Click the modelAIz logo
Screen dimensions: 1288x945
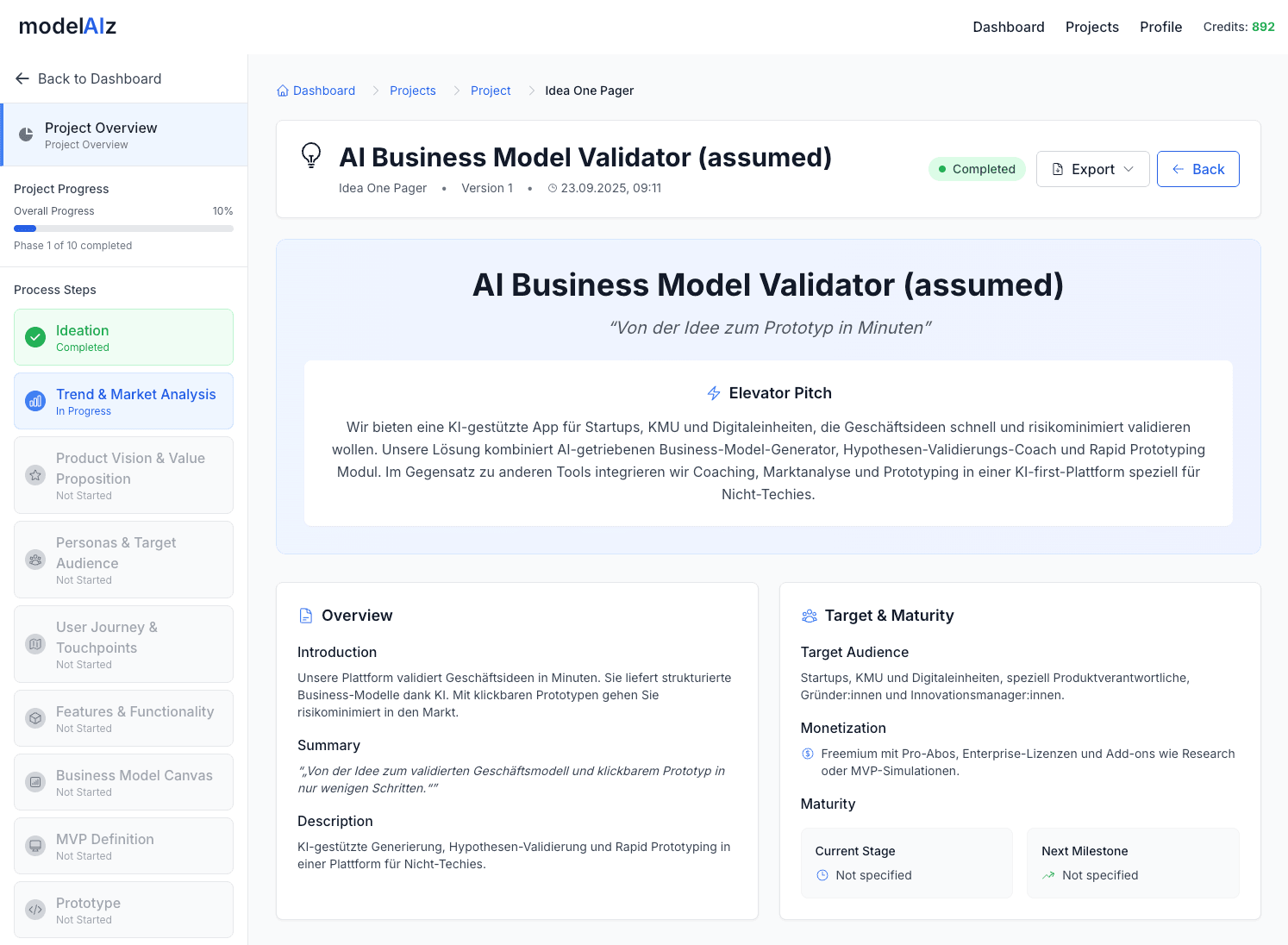coord(67,27)
